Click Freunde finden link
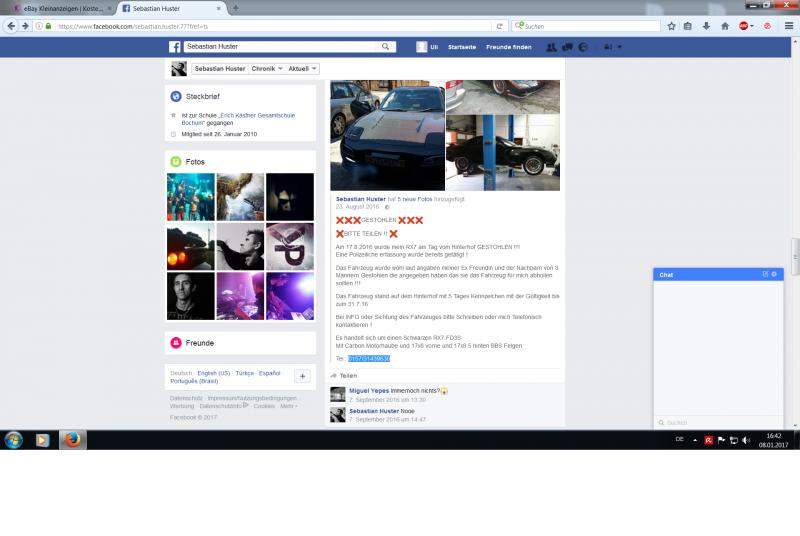800x536 pixels. [509, 47]
